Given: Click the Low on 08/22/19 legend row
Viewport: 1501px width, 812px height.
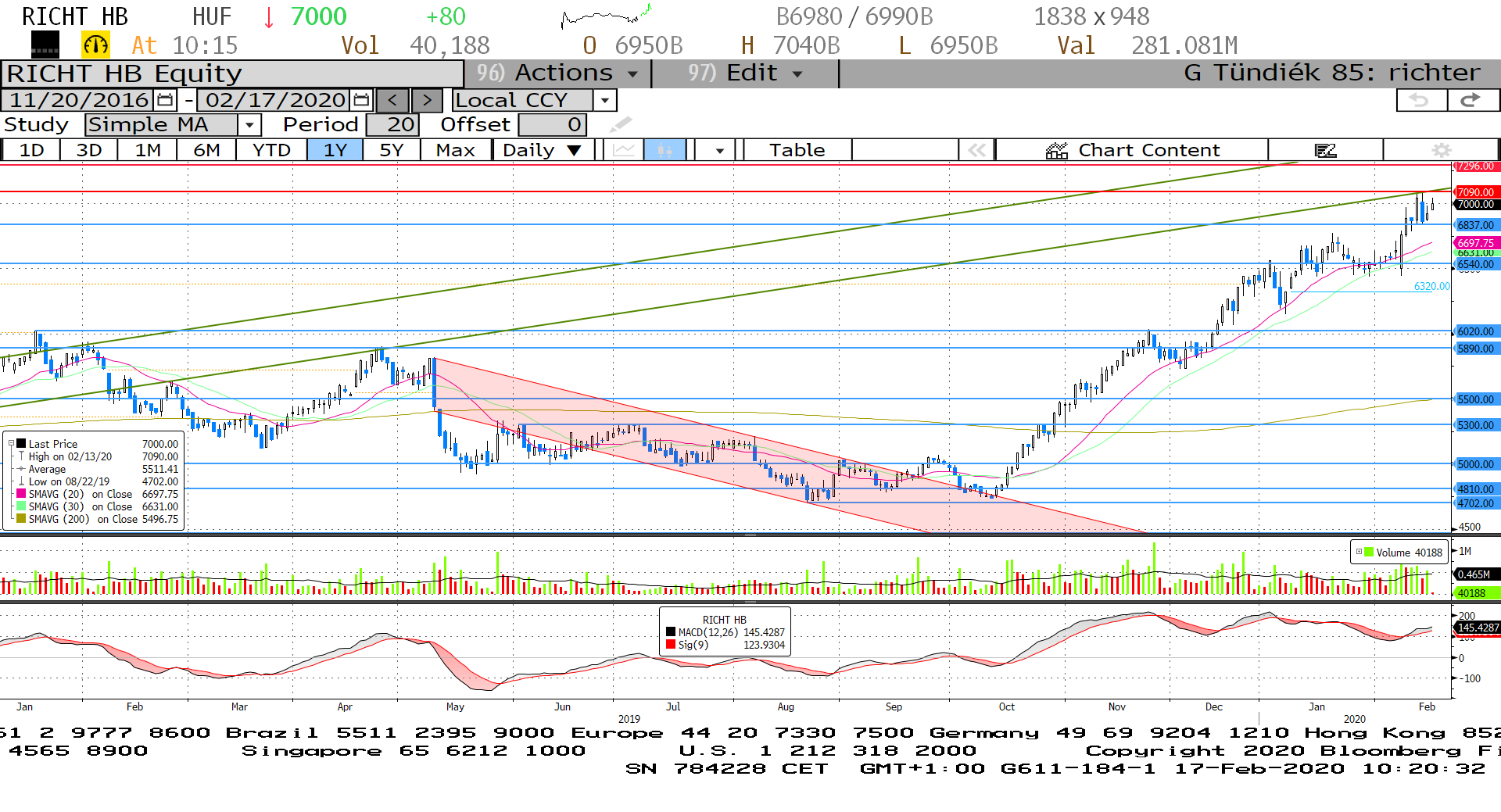Looking at the screenshot, I should (96, 481).
